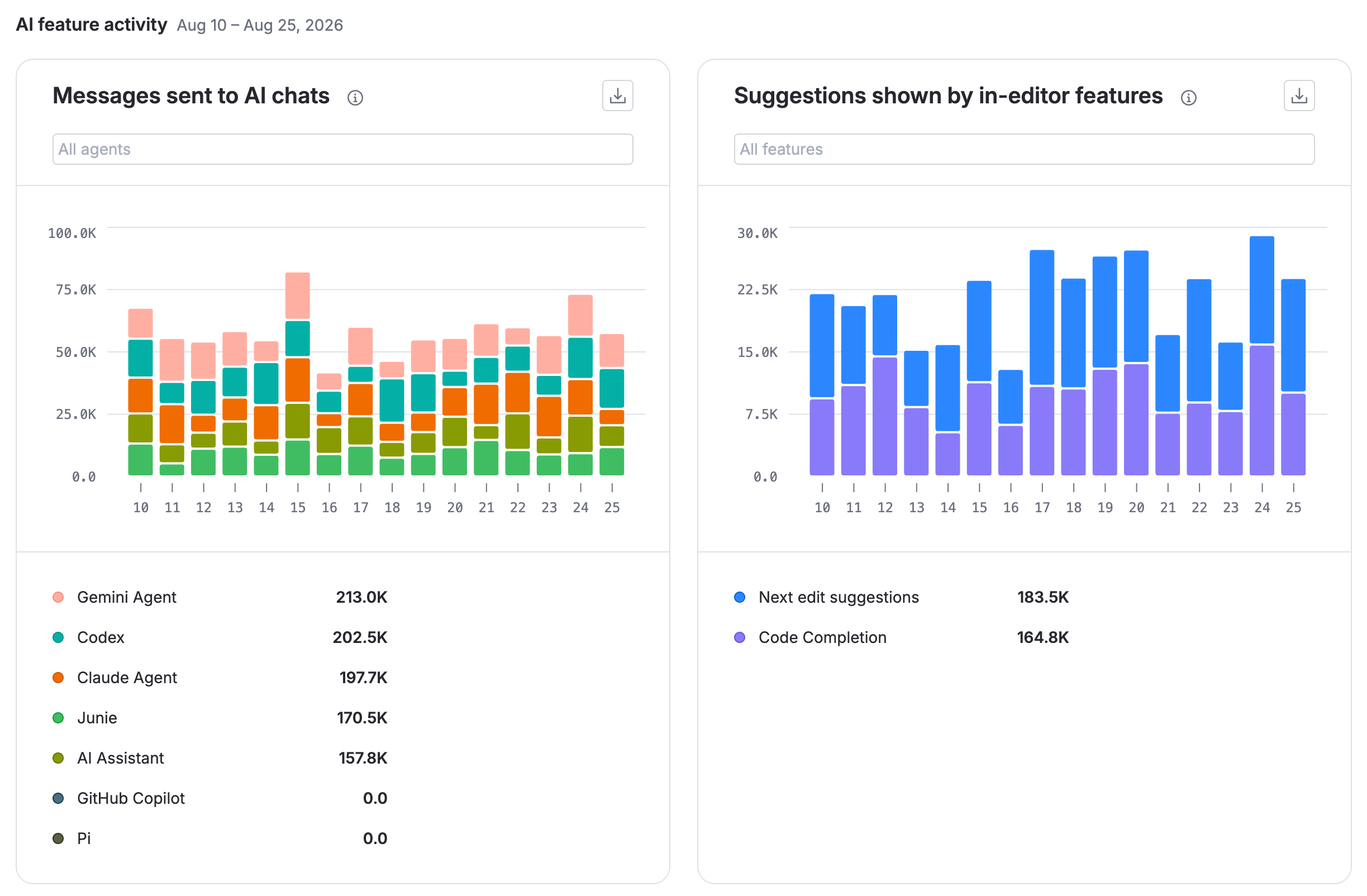Select the GitHub Copilot legend label
Viewport: 1367px width, 896px height.
tap(131, 798)
